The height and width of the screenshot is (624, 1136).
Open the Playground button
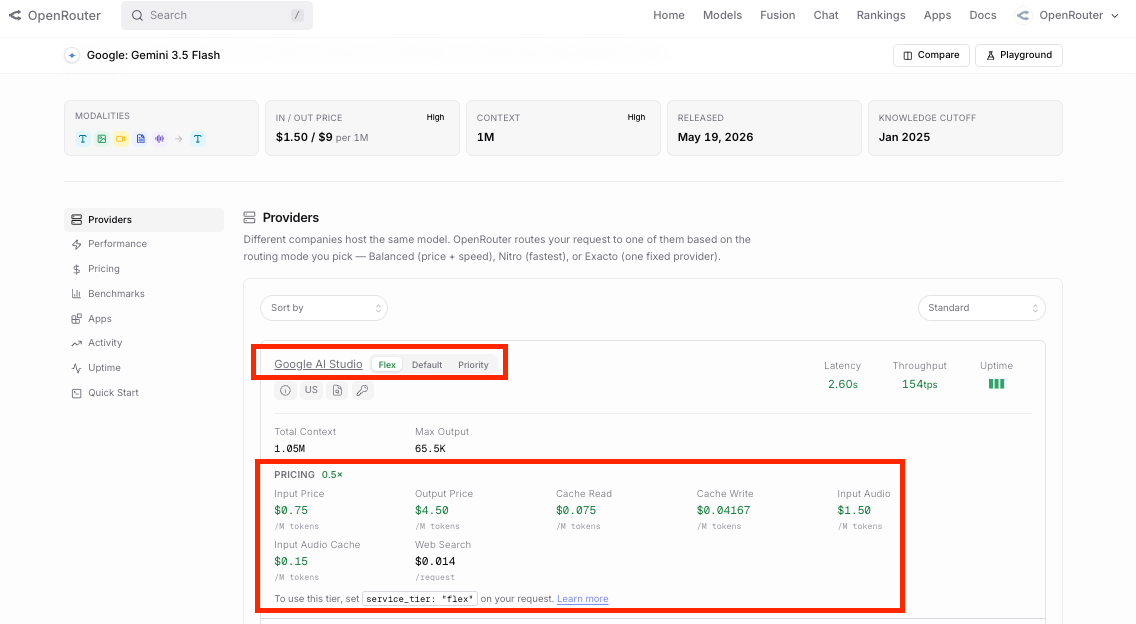(1019, 55)
